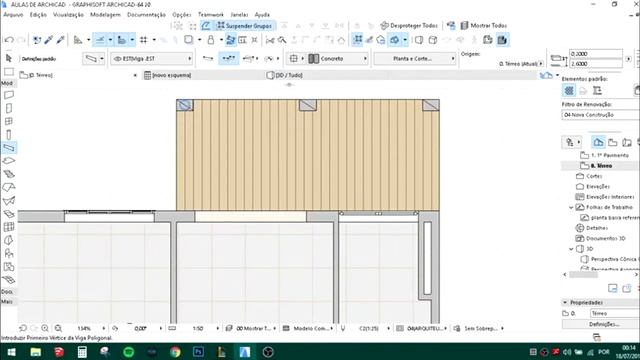Switch to the [3D / Tudo] tab
The width and height of the screenshot is (640, 360).
285,75
